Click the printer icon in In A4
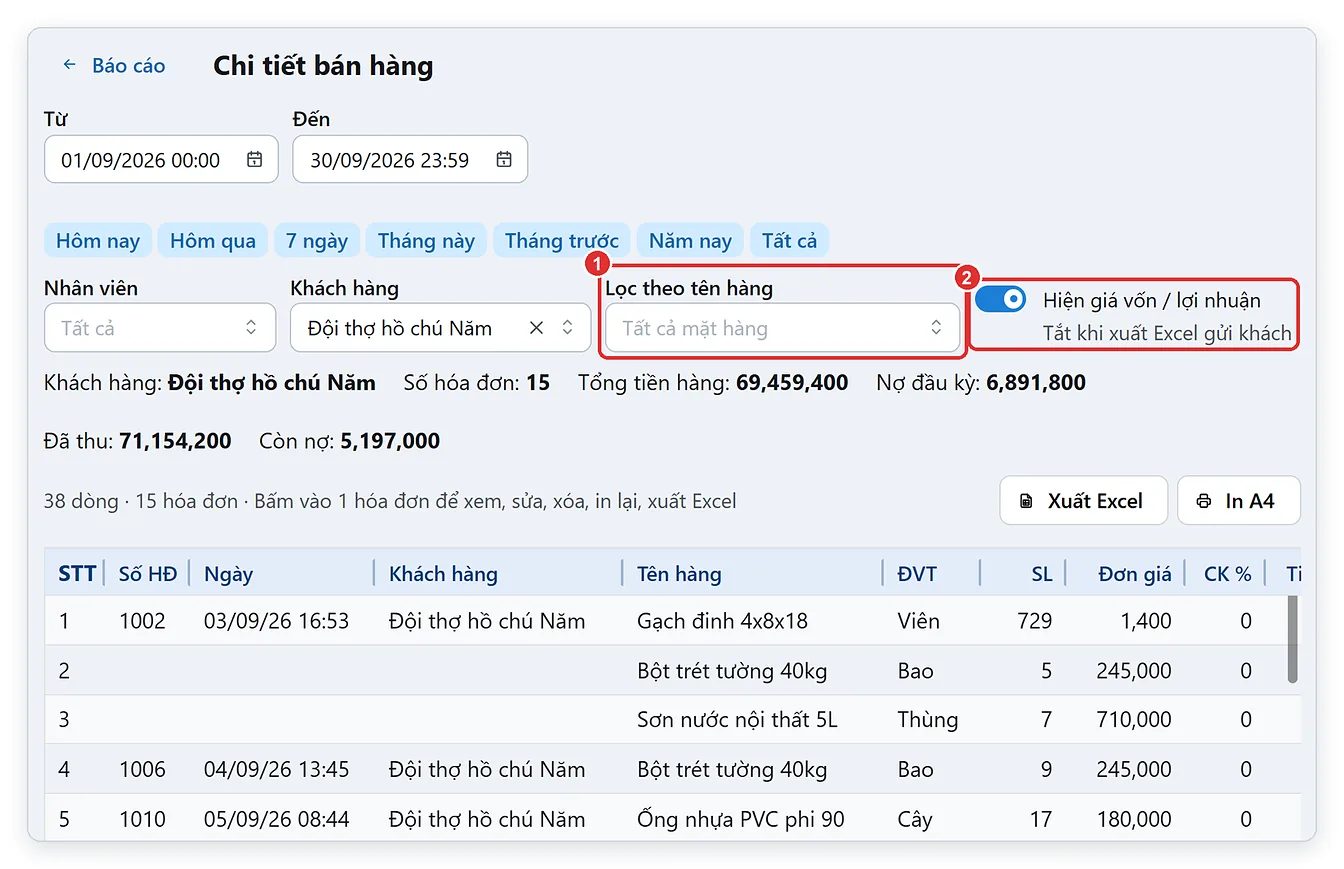Image resolution: width=1344 pixels, height=869 pixels. [x=1204, y=501]
